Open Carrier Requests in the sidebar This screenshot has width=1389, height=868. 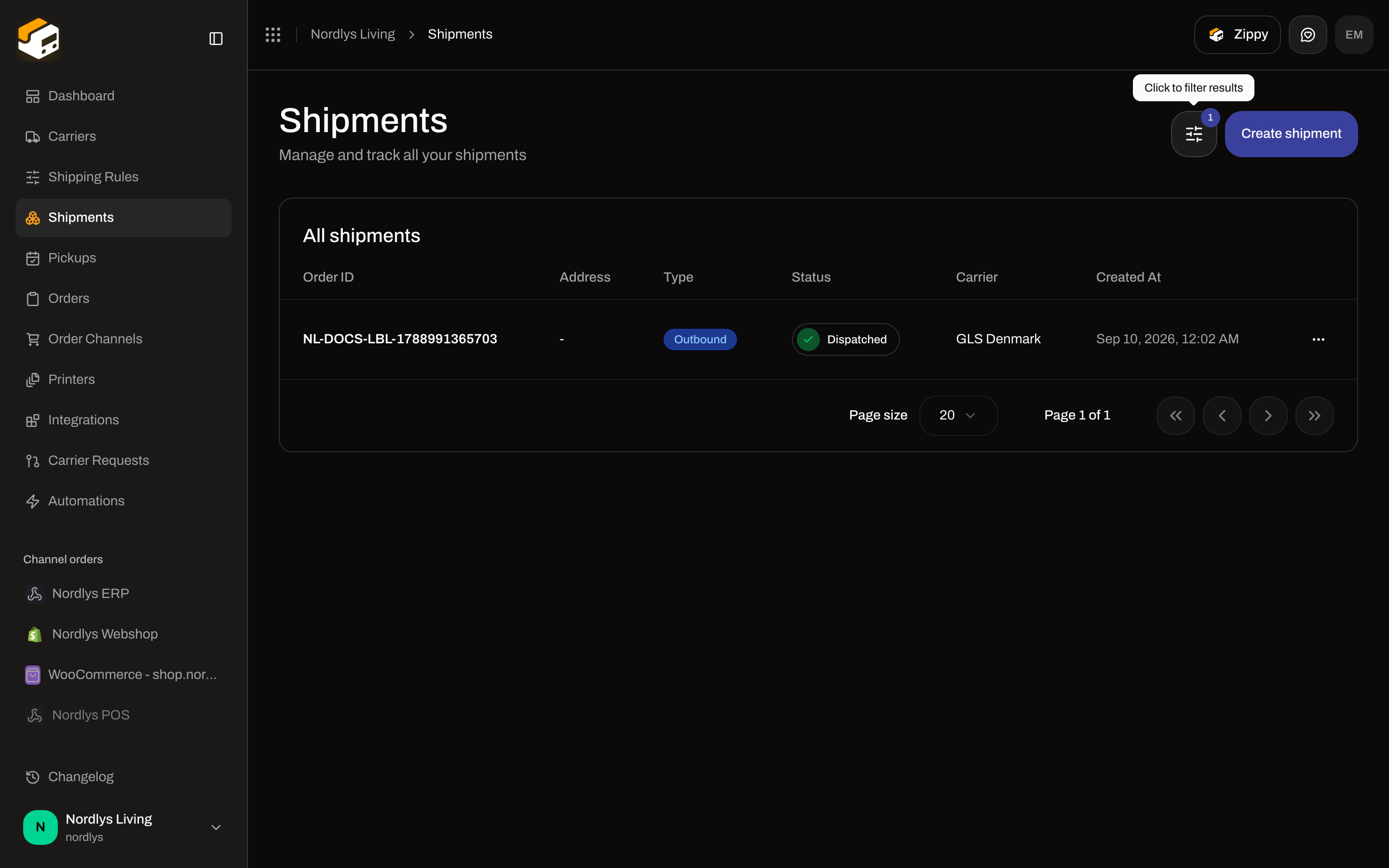tap(123, 461)
